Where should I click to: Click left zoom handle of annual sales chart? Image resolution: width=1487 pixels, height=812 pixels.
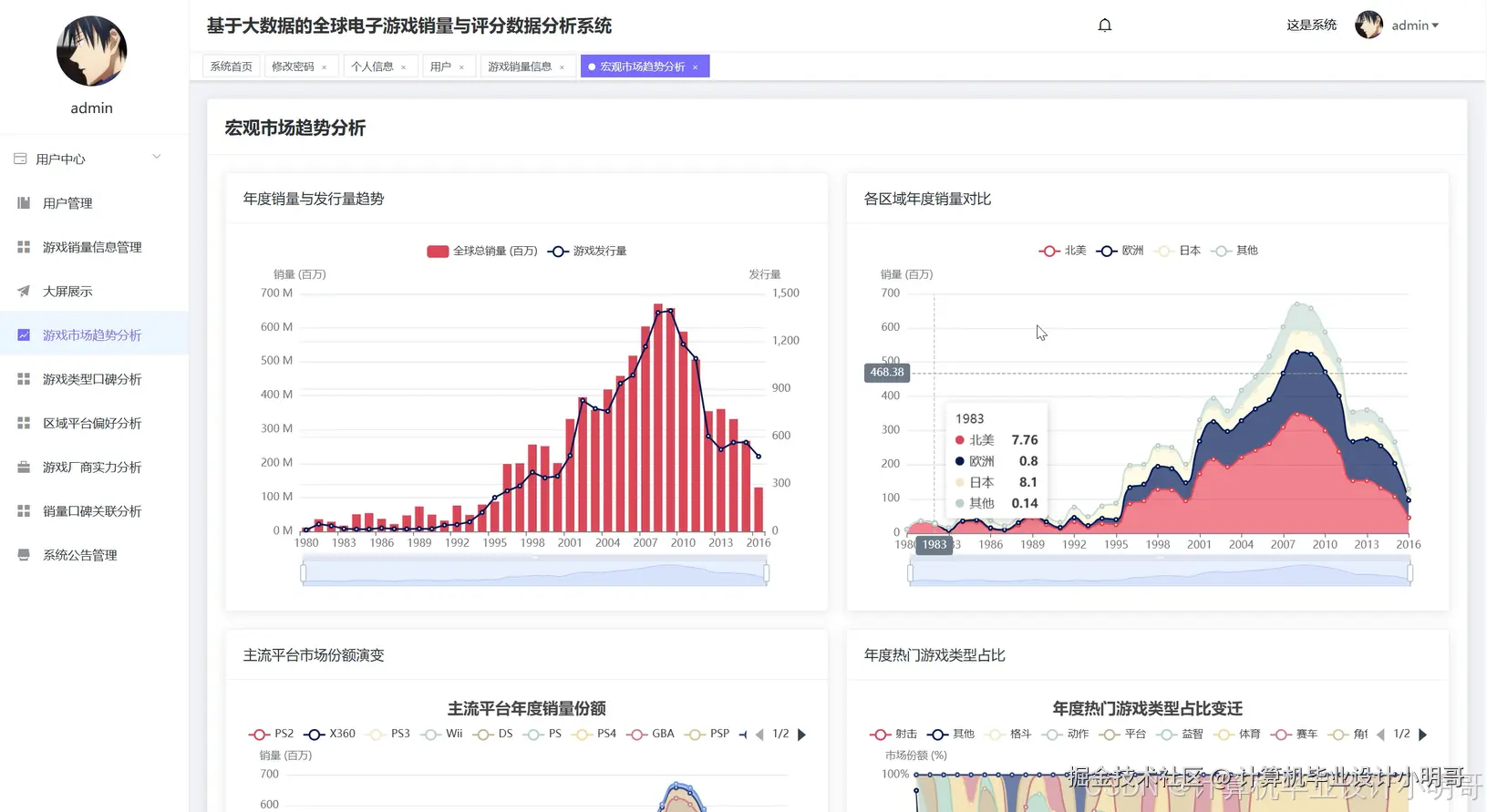coord(304,573)
